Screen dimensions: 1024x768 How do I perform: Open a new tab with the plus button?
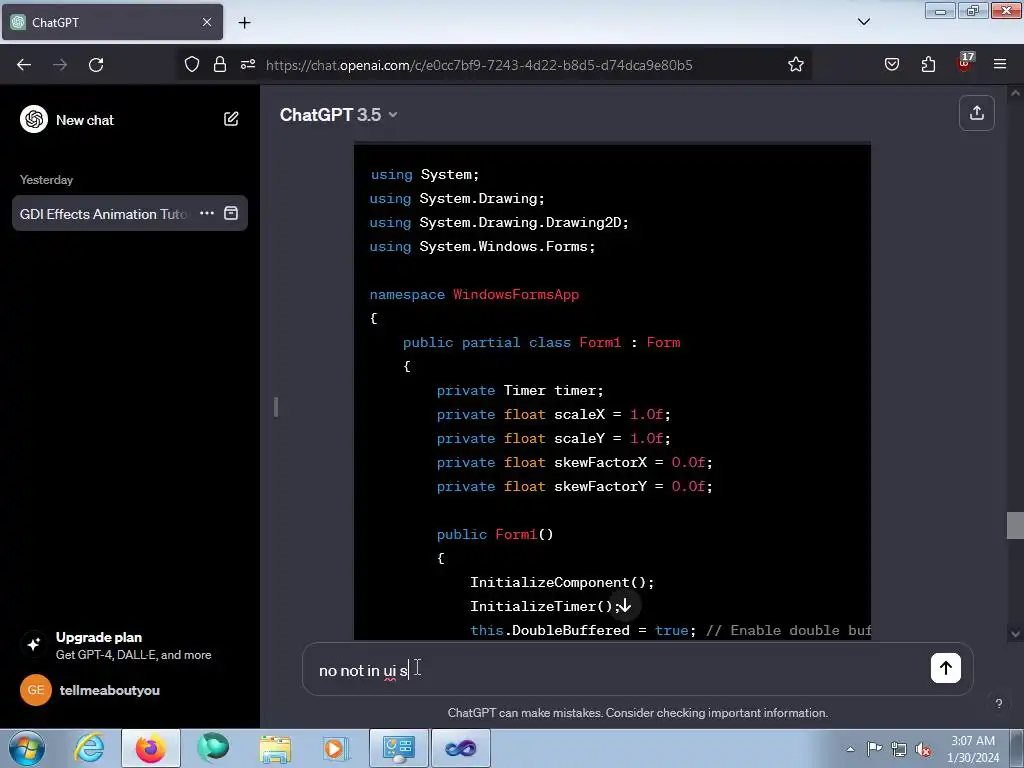click(x=244, y=23)
